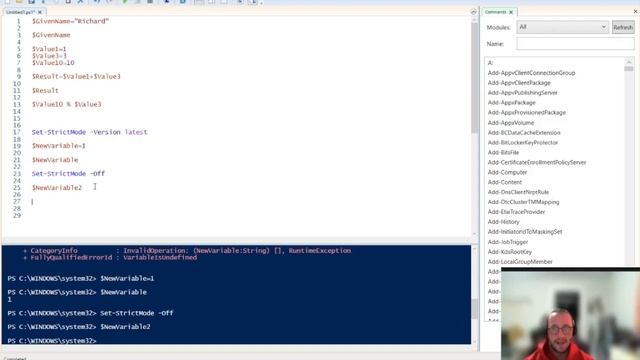
Task: Select Add-InitiatorIdToMaskingSet command
Action: point(524,232)
